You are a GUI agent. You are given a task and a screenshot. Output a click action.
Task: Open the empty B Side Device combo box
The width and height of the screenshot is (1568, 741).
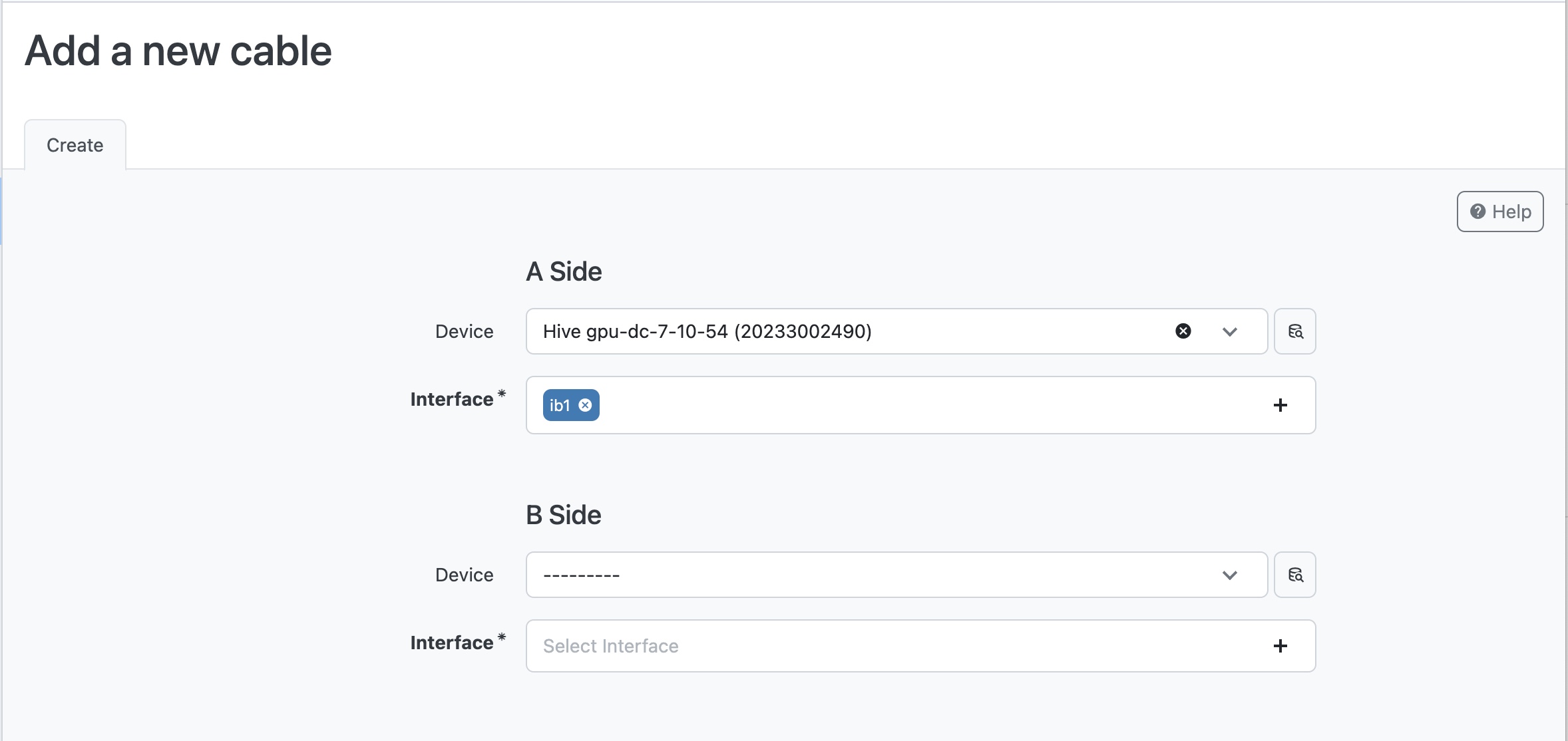[x=865, y=575]
